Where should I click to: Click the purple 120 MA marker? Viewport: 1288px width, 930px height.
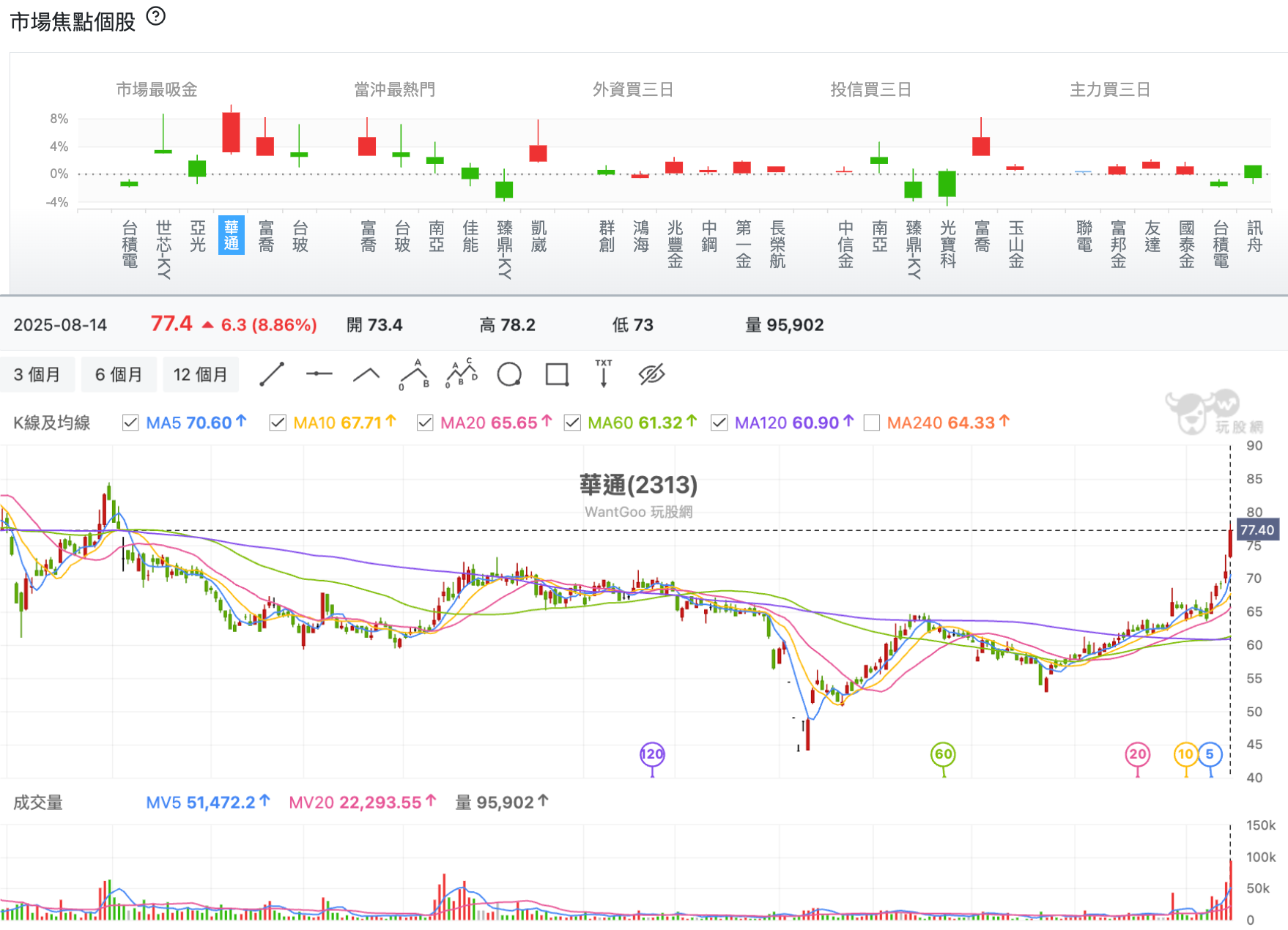652,754
